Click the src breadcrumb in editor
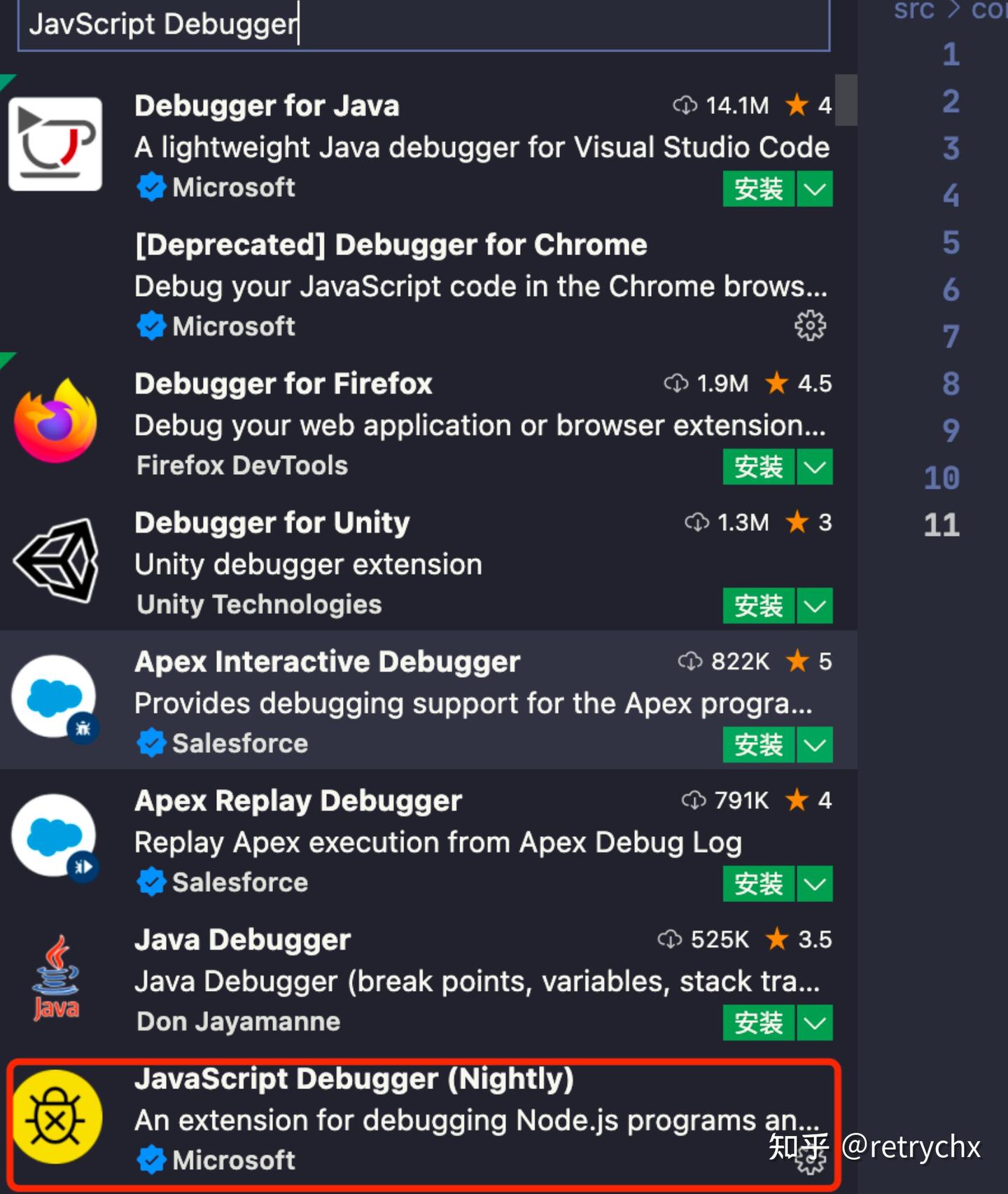Viewport: 1008px width, 1194px height. (x=913, y=10)
